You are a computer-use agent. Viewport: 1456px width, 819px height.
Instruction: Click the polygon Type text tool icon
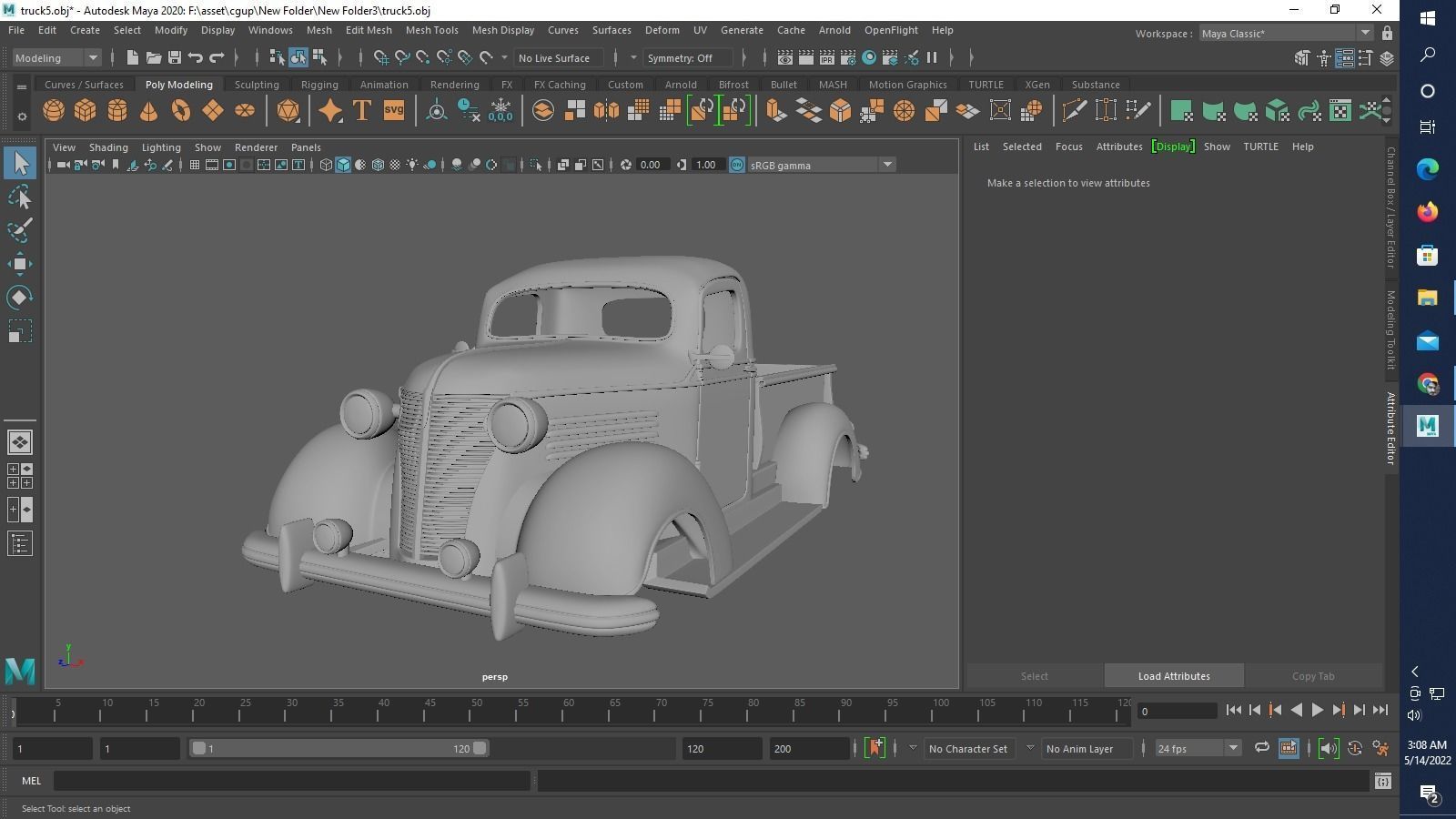(361, 111)
